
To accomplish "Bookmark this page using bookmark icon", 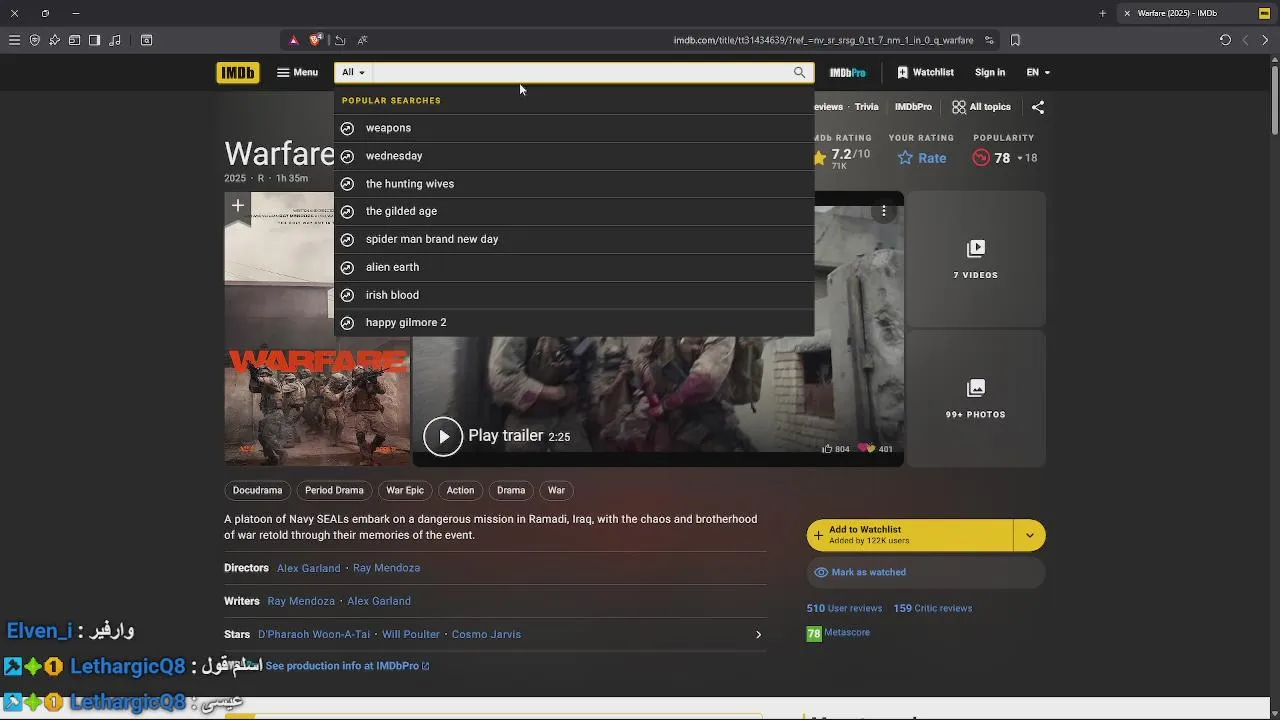I will tap(1015, 40).
